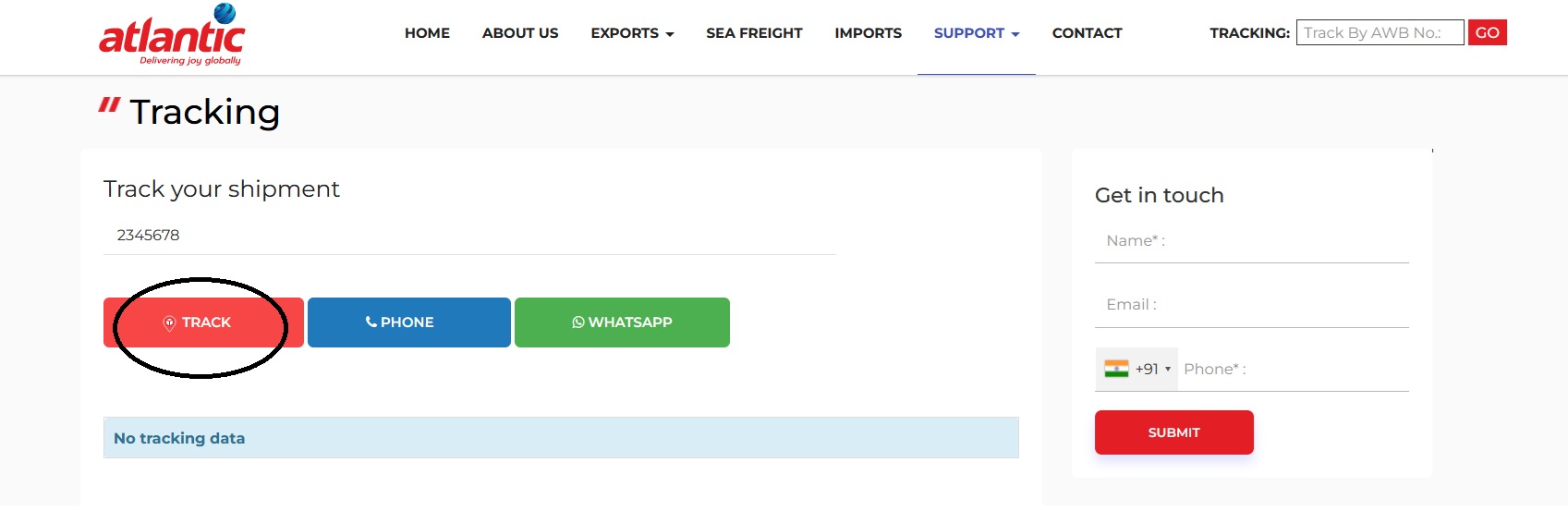This screenshot has height=511, width=1568.
Task: Click the location pin icon on Track button
Action: [169, 322]
